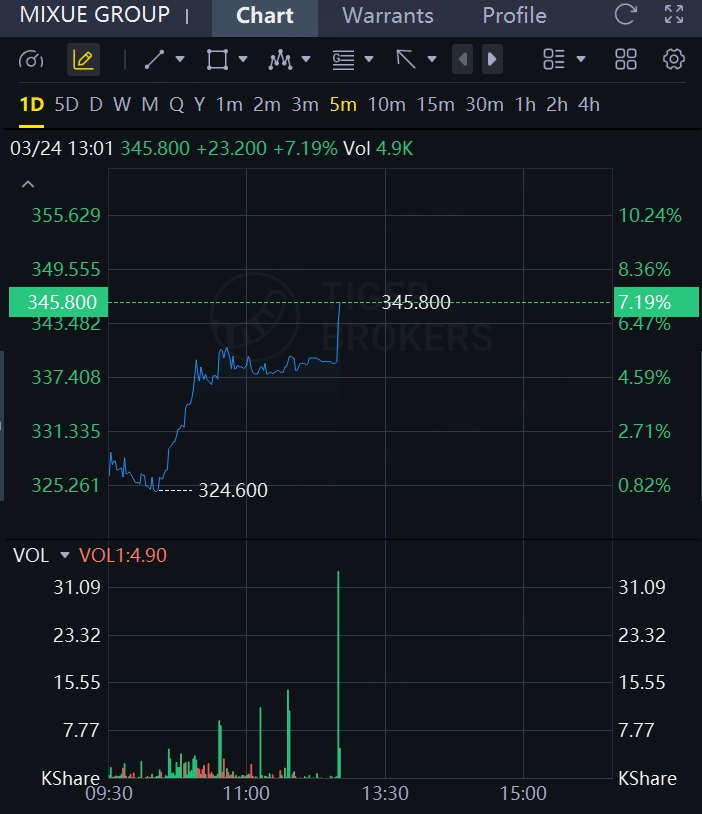Click the 10.24% percent axis label
Screen dimensions: 702x814
coord(650,215)
